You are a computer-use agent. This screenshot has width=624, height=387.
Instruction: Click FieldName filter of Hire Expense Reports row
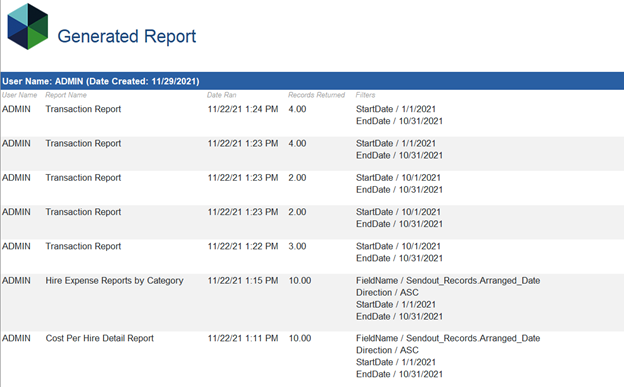448,281
